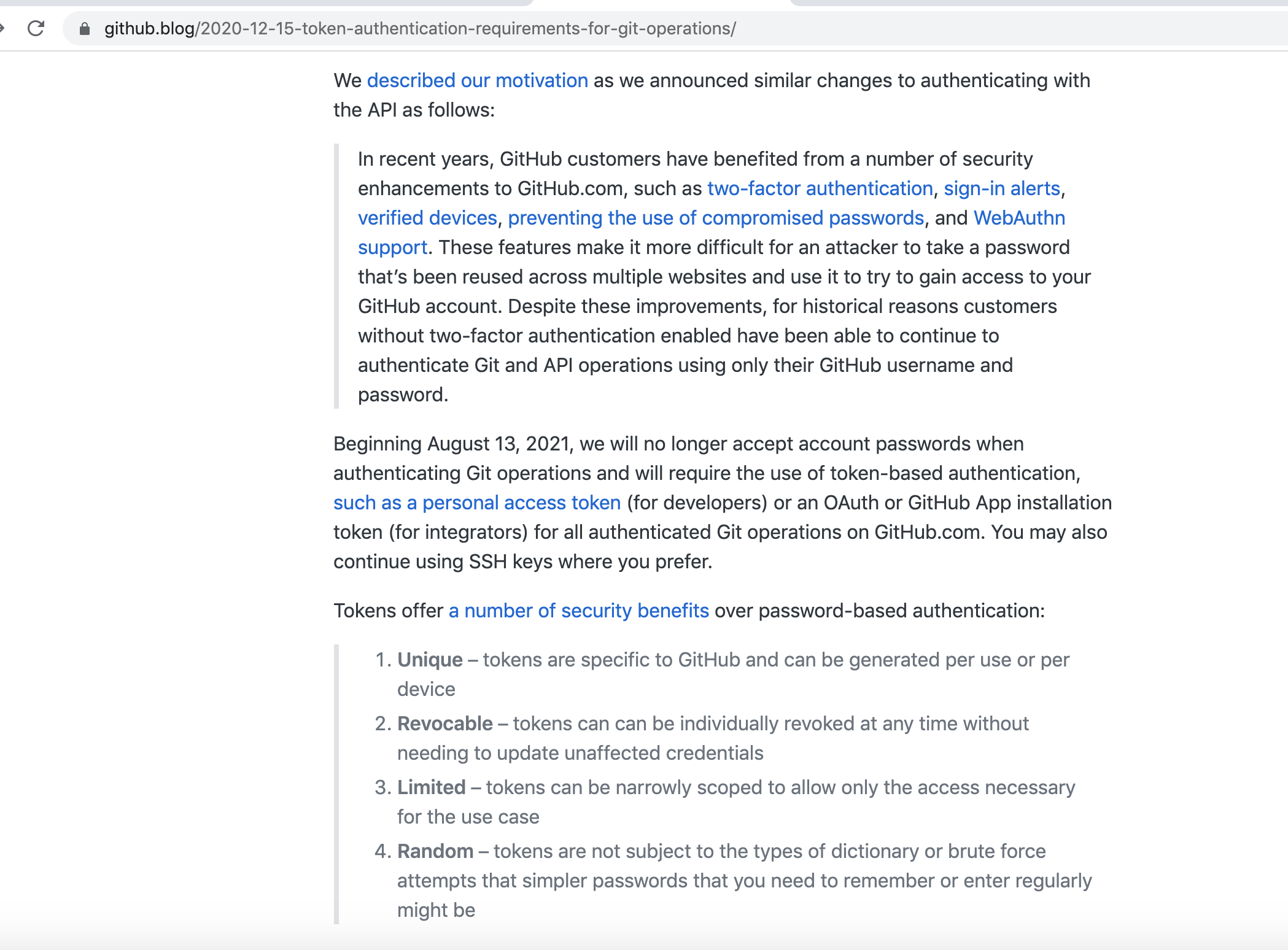The width and height of the screenshot is (1288, 950).
Task: Open "preventing the use of compromised passwords" link
Action: tap(716, 218)
